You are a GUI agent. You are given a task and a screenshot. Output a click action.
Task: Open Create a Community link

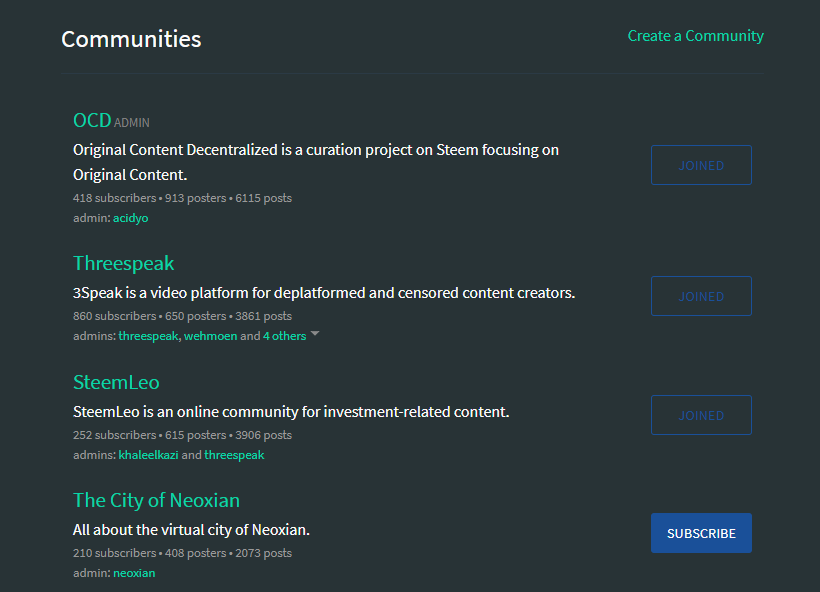(x=696, y=36)
